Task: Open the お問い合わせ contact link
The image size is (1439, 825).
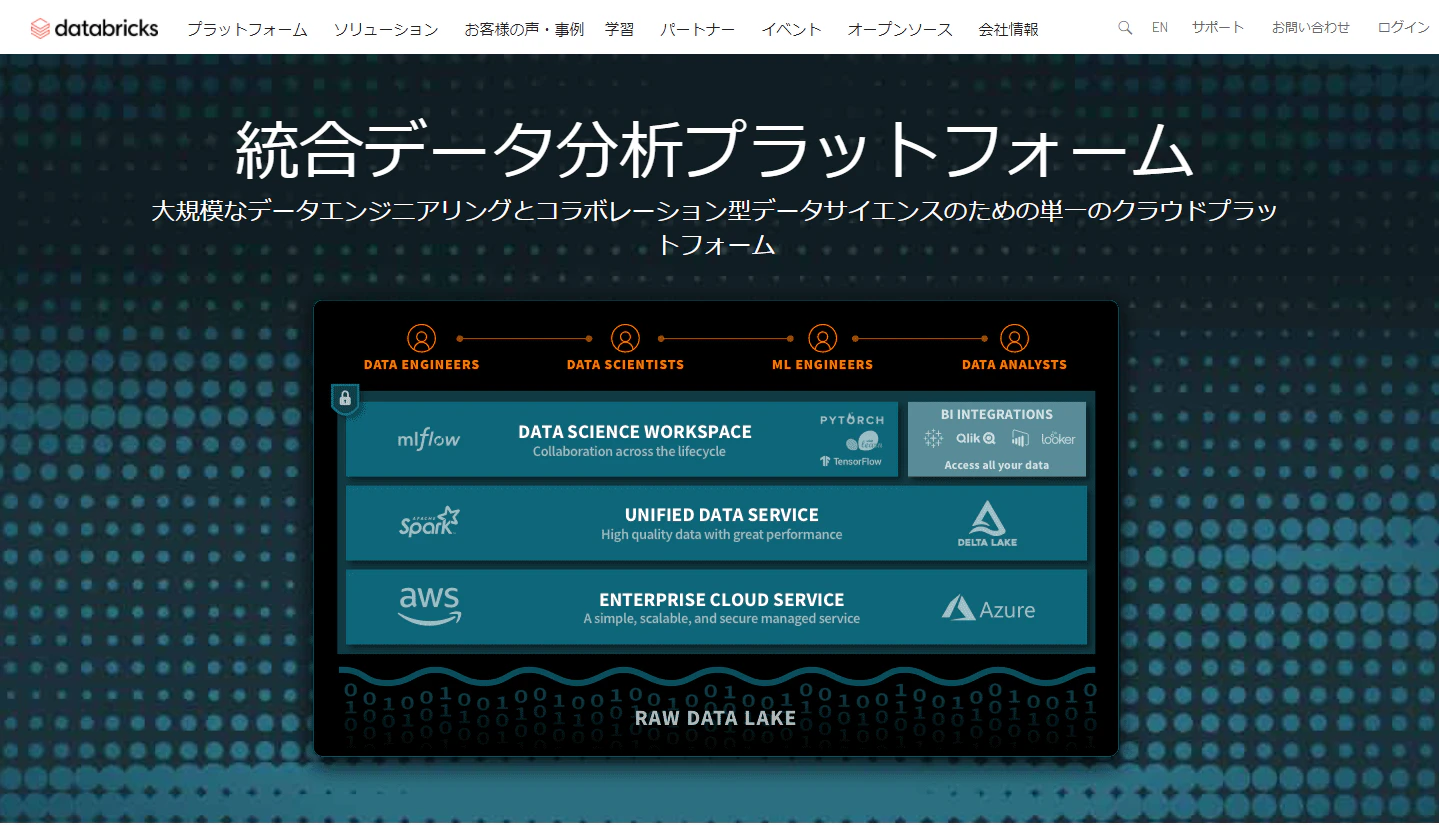Action: coord(1311,28)
